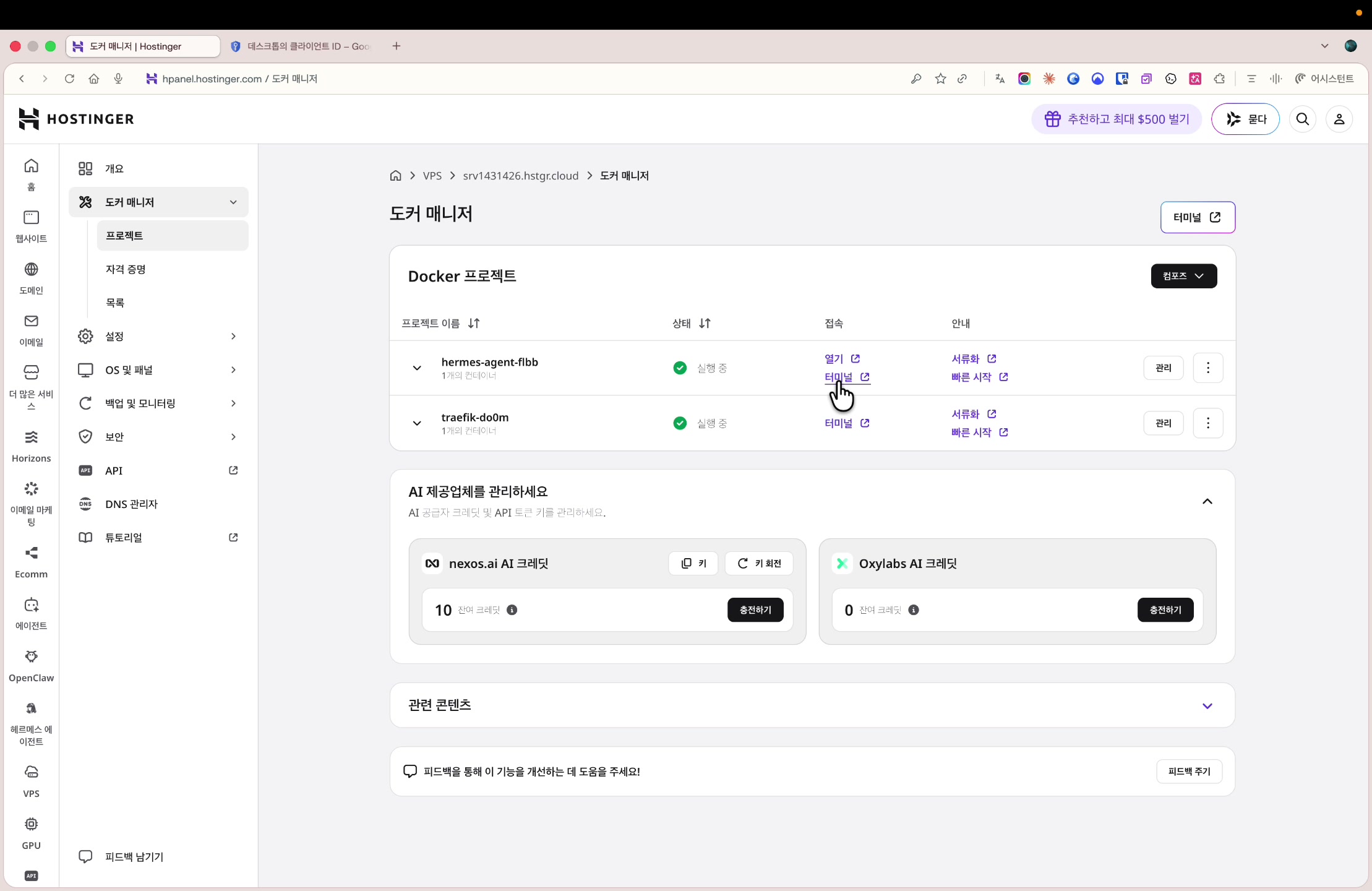This screenshot has width=1372, height=891.
Task: Click the search magnifier in header
Action: coord(1303,119)
